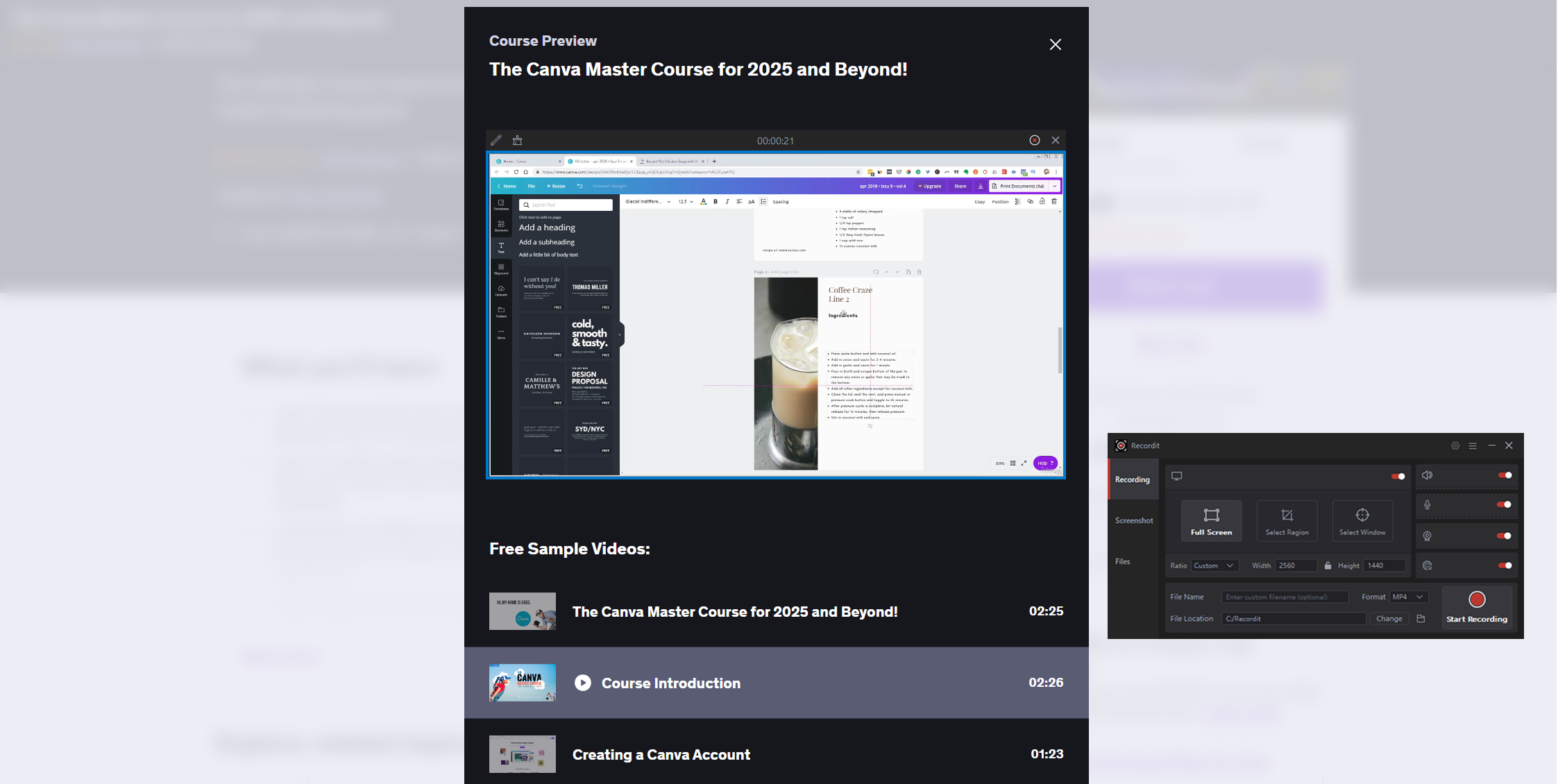Switch to the Recording tab in Recordit
1558x784 pixels.
1133,479
